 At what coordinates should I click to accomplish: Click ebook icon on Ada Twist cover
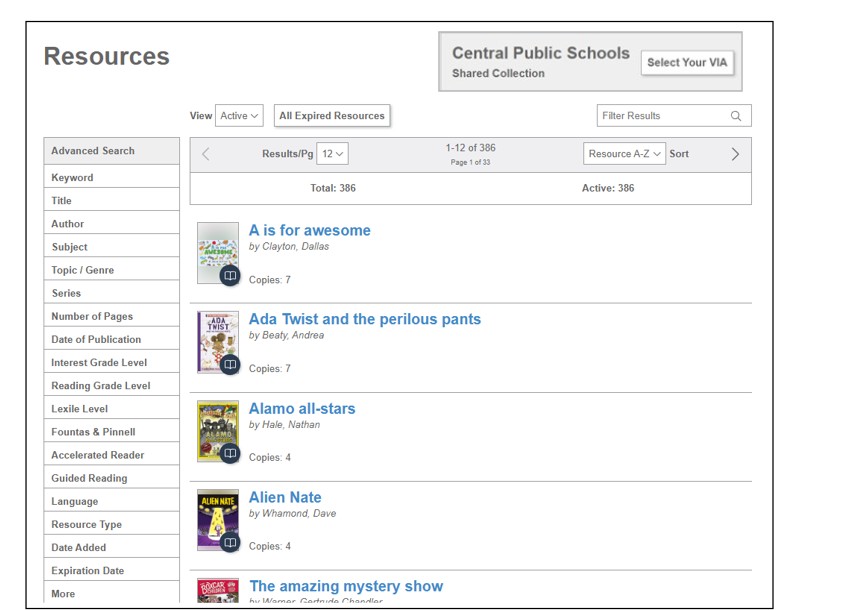point(230,364)
